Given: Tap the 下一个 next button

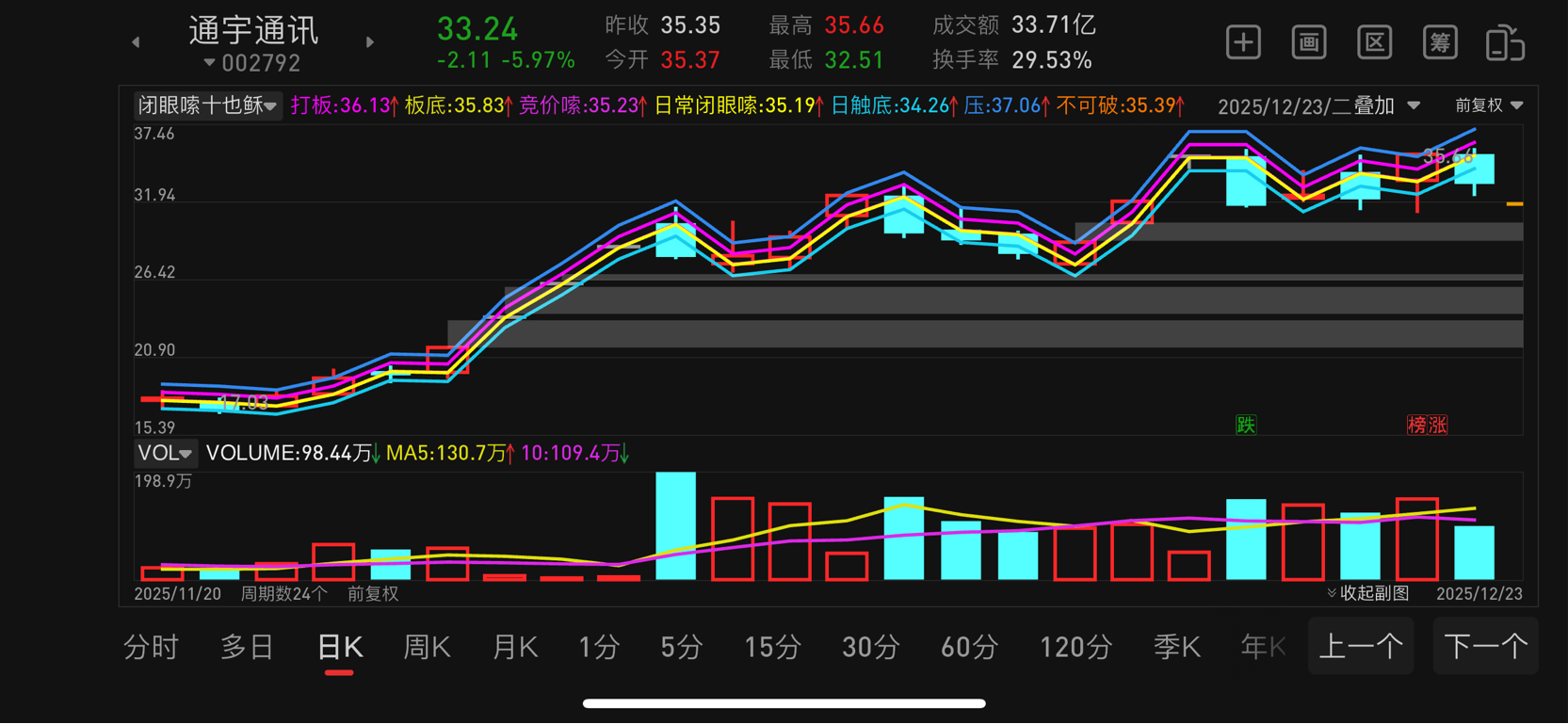Looking at the screenshot, I should pyautogui.click(x=1485, y=646).
